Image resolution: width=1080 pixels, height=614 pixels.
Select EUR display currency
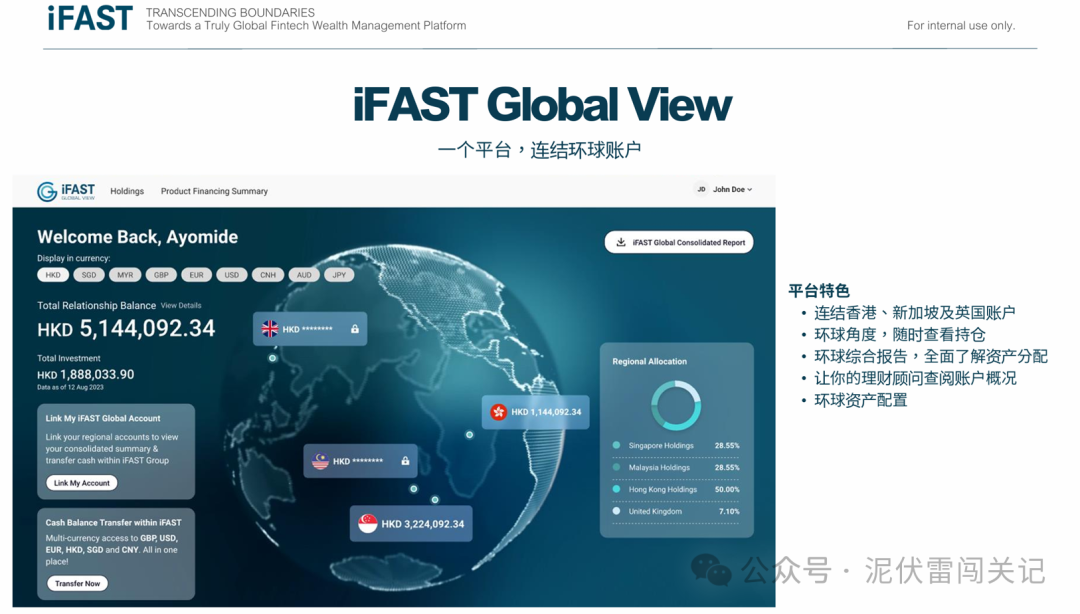(x=196, y=275)
